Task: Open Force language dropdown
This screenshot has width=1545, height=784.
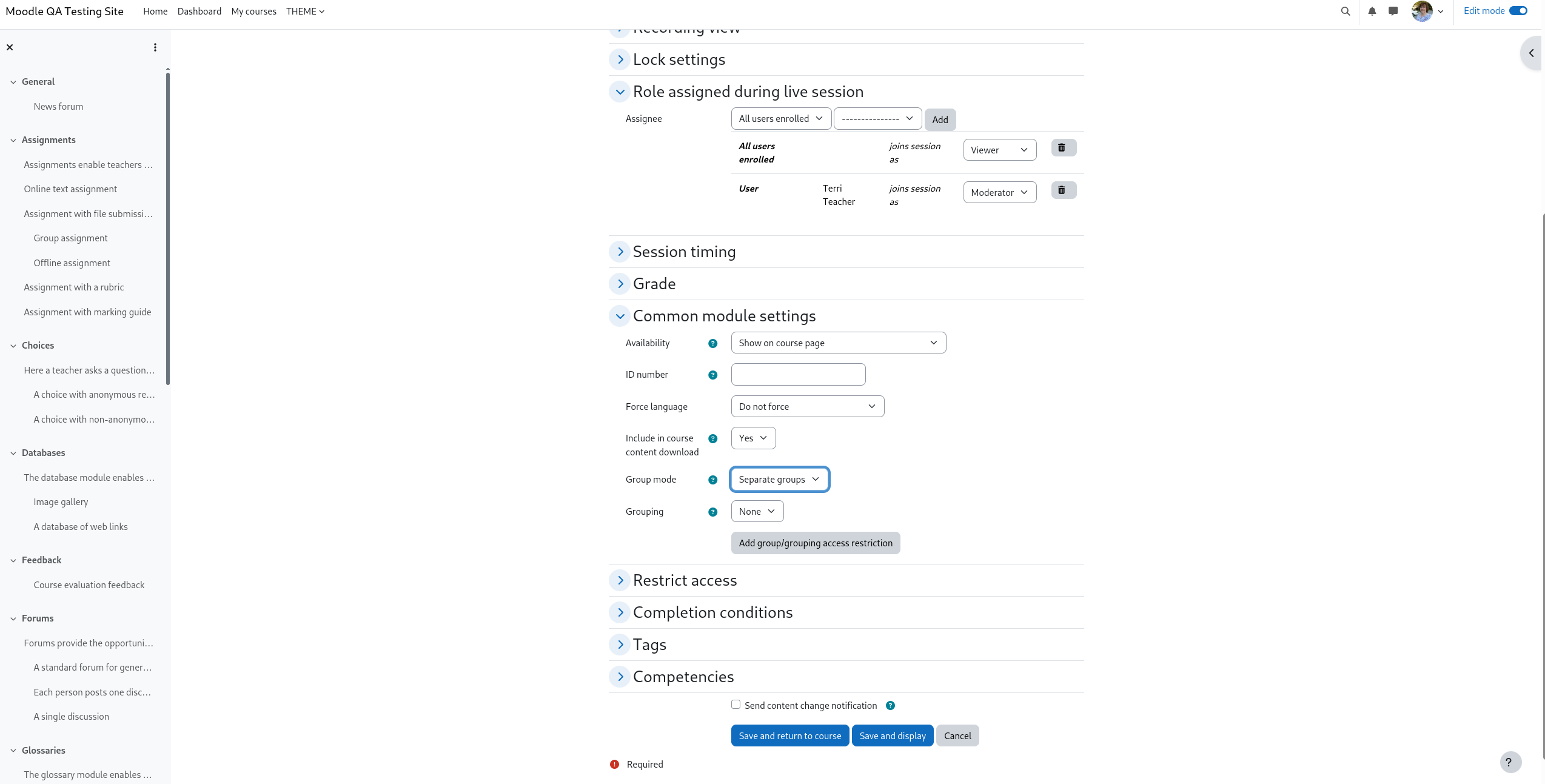Action: tap(808, 407)
